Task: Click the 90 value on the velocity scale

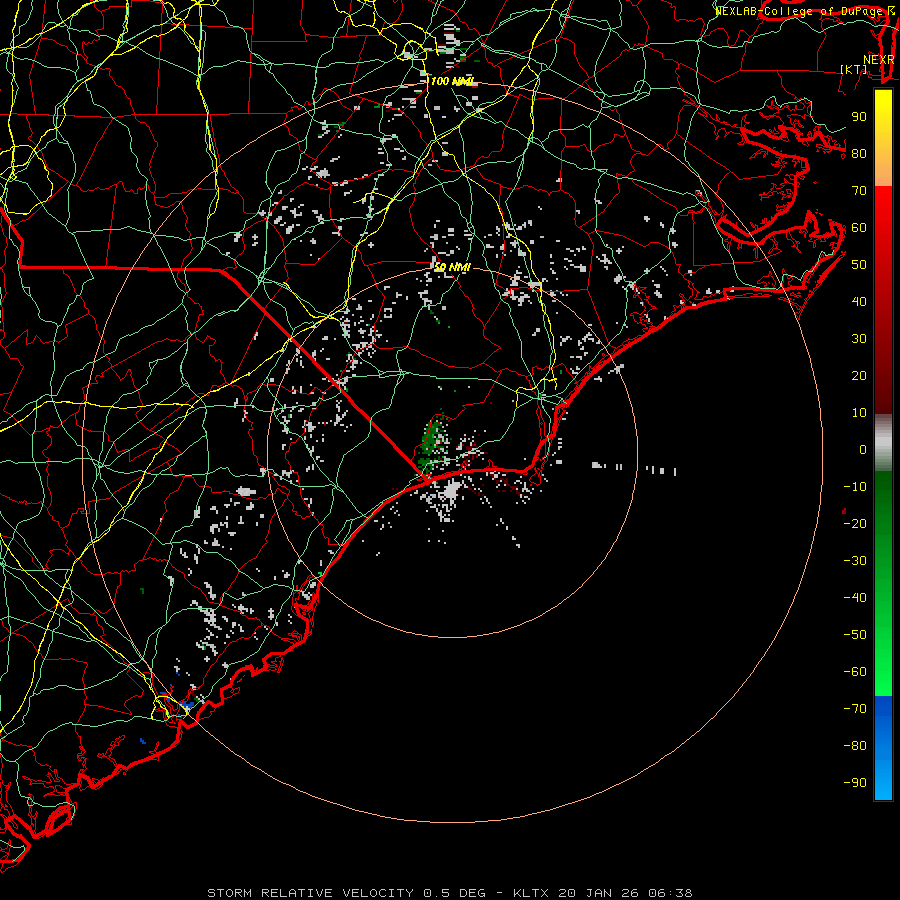Action: 859,117
